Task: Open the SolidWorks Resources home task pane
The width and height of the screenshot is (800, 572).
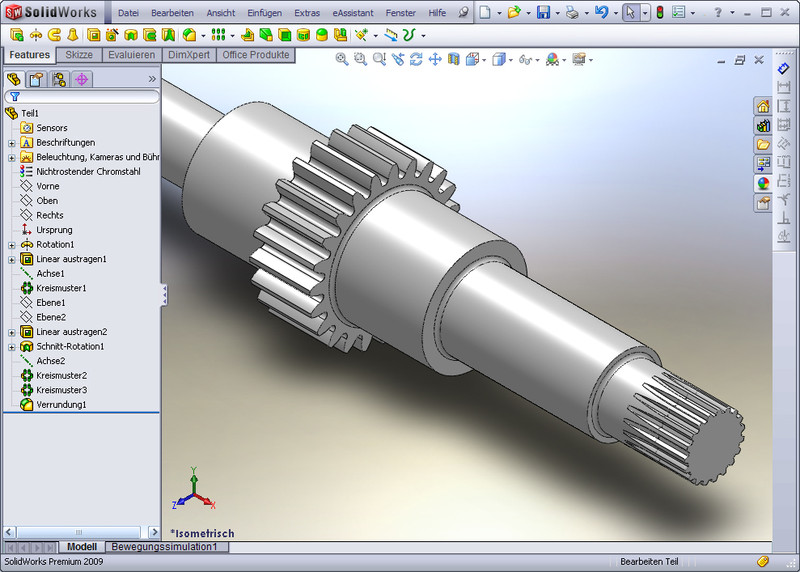Action: (763, 107)
